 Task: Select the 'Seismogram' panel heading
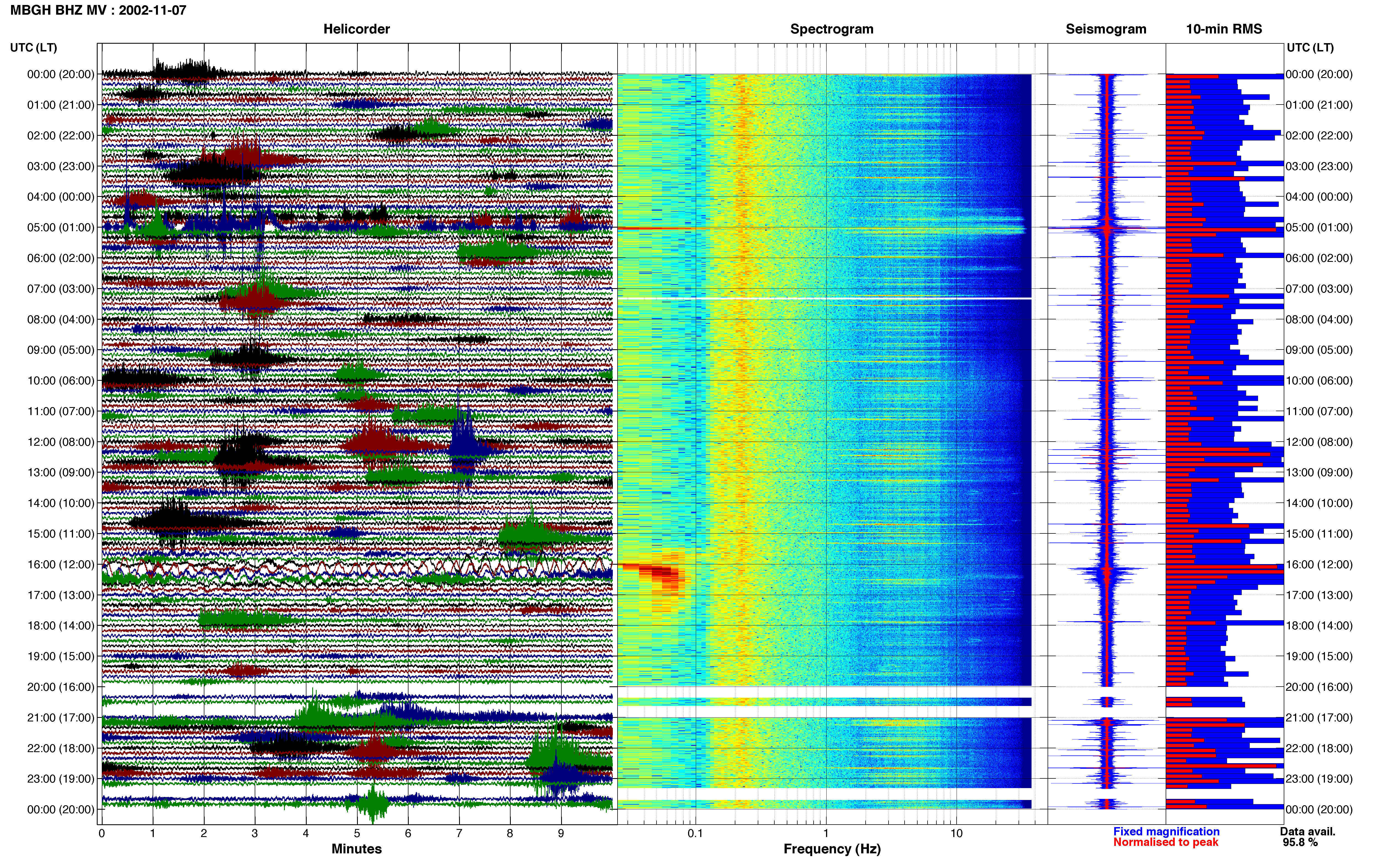point(1106,29)
